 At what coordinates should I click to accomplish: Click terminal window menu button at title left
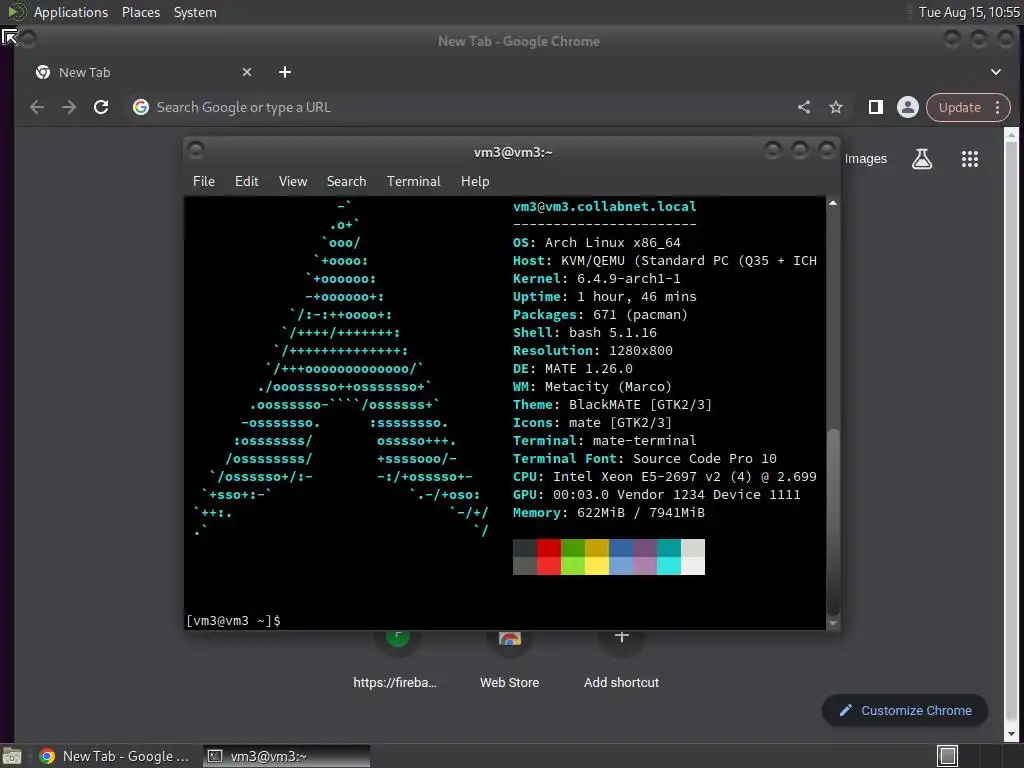click(x=195, y=150)
